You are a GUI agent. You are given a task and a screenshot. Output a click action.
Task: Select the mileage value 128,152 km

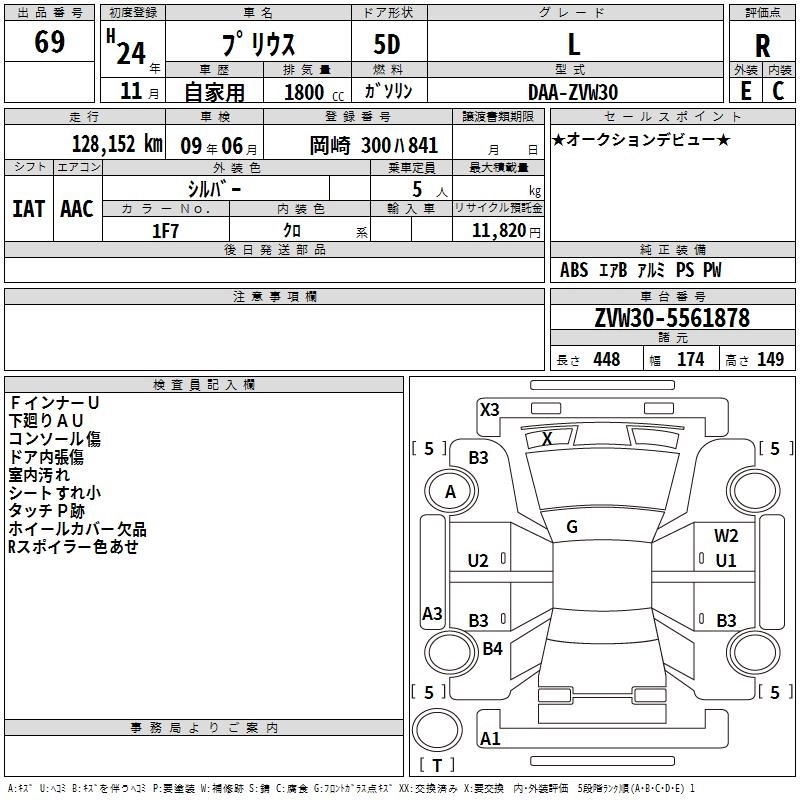[x=117, y=143]
